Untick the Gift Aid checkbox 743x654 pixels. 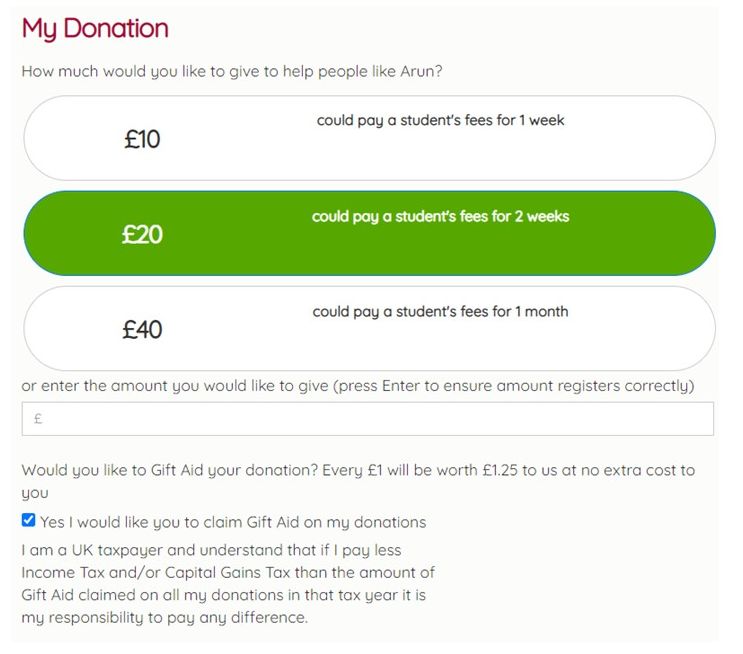(28, 521)
